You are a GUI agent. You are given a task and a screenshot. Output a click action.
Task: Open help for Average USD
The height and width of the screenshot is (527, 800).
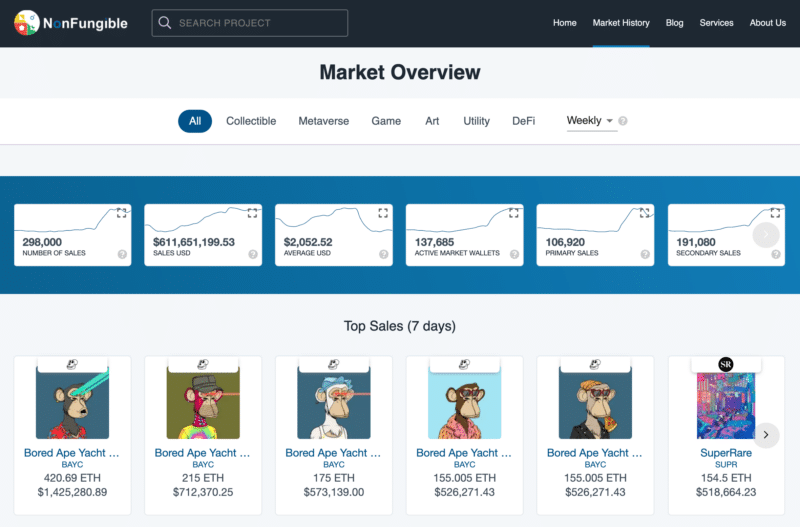coord(384,255)
